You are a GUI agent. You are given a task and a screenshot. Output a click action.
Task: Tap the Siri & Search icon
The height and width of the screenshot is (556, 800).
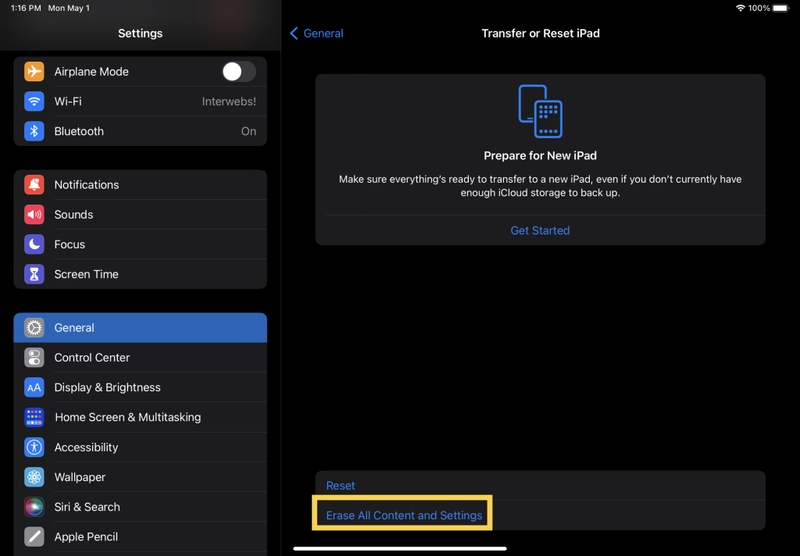[x=34, y=507]
